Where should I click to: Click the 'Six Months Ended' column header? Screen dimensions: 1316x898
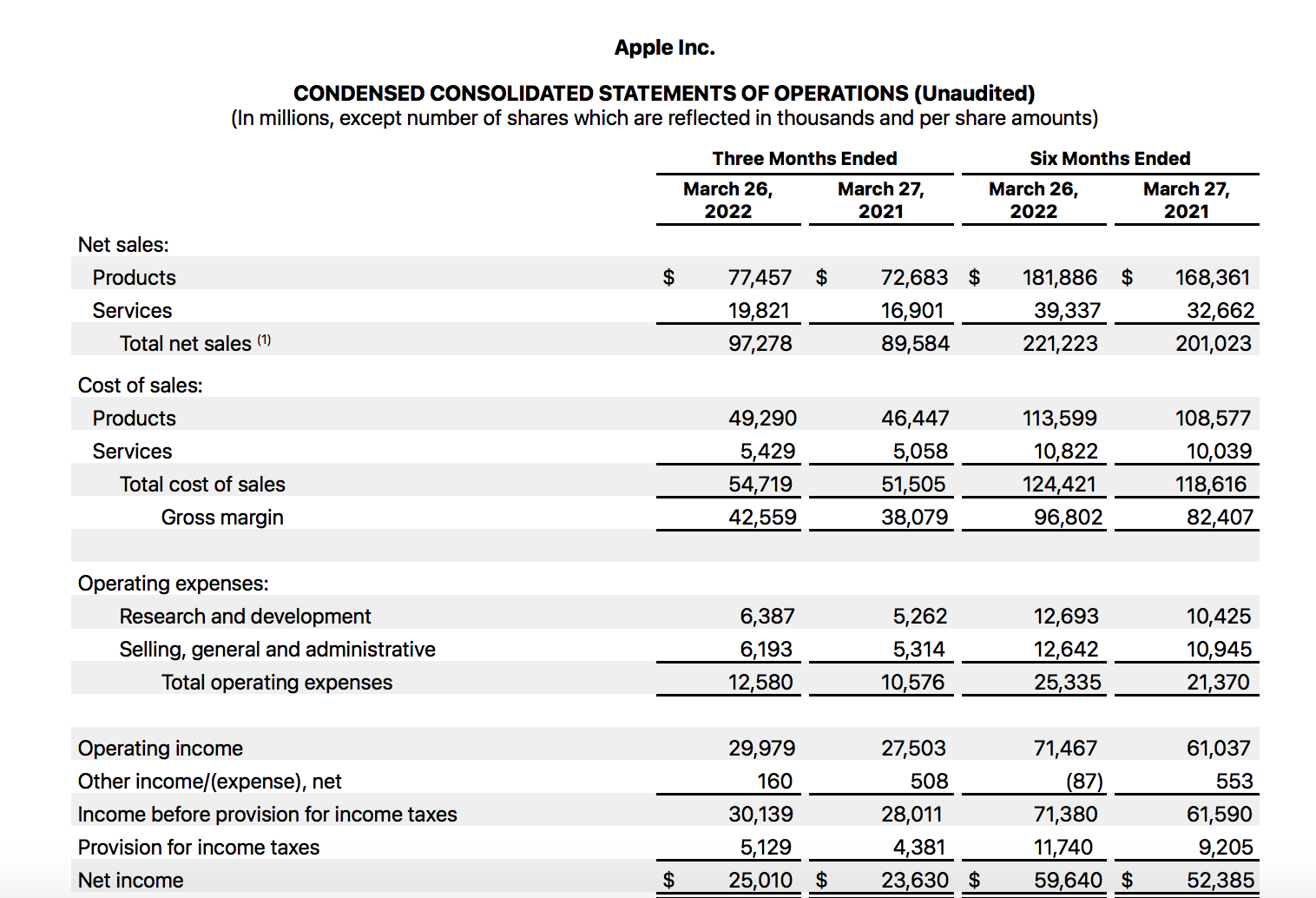tap(1110, 158)
